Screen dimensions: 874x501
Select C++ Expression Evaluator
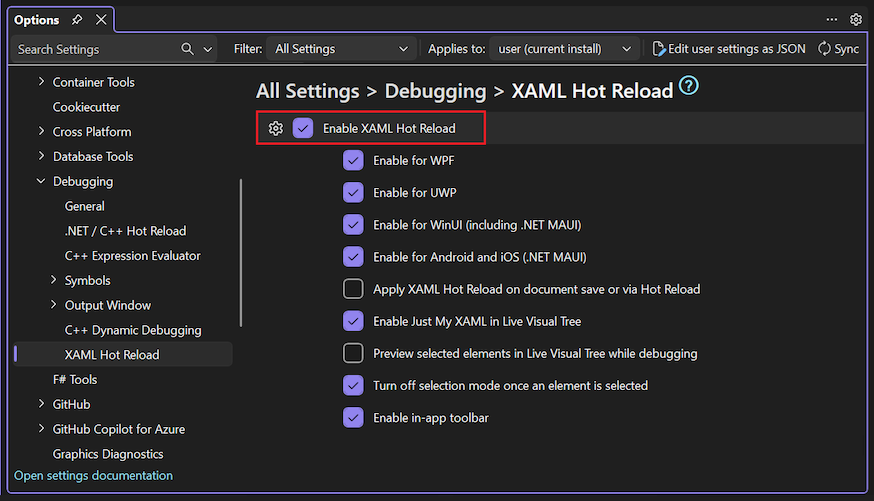click(133, 256)
